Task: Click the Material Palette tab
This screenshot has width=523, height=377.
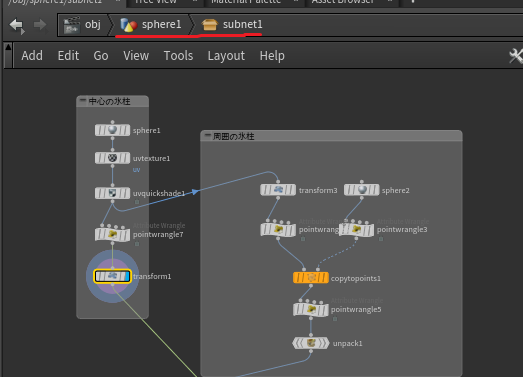Action: 246,2
